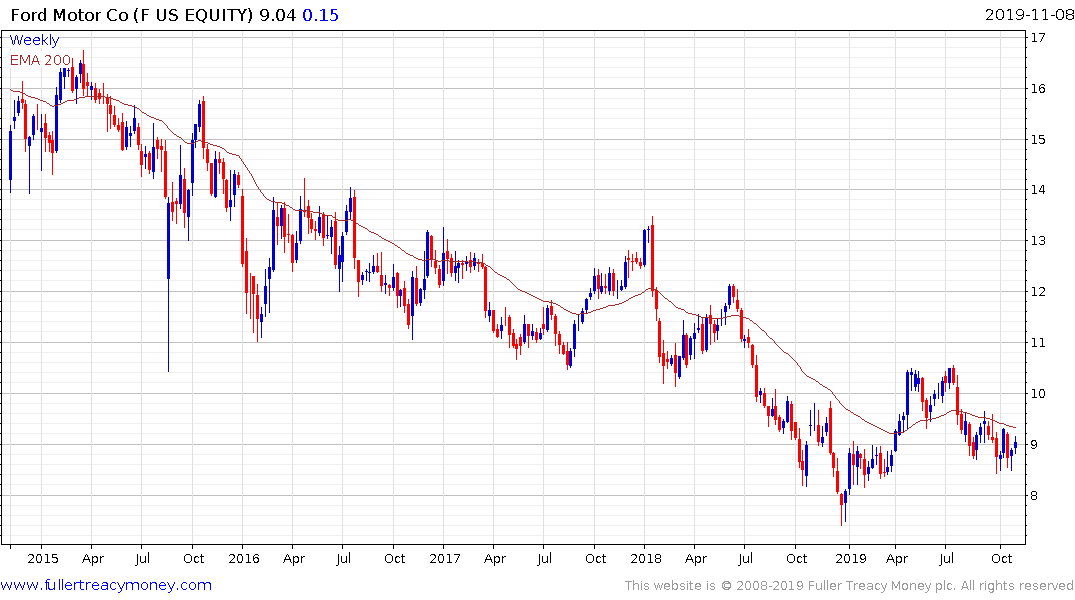Click the Weekly interval label
The image size is (1075, 600).
coord(34,40)
